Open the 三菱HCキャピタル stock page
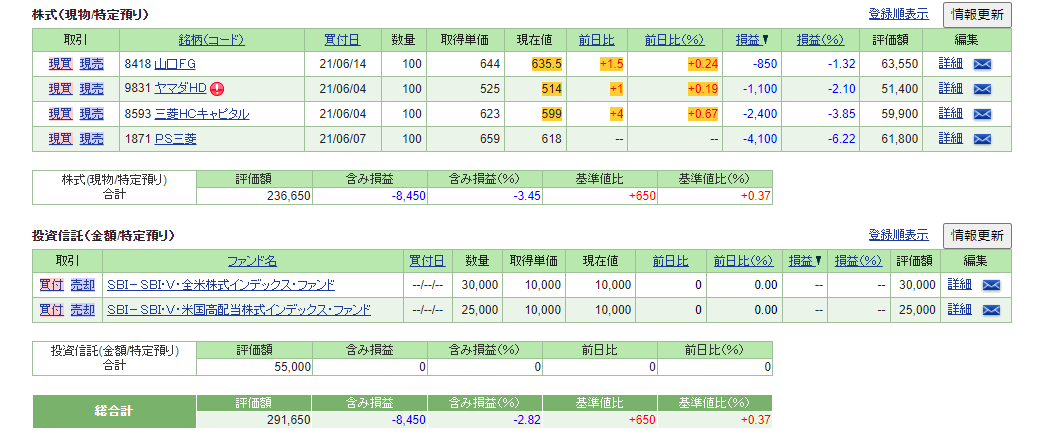The image size is (1041, 445). click(202, 114)
